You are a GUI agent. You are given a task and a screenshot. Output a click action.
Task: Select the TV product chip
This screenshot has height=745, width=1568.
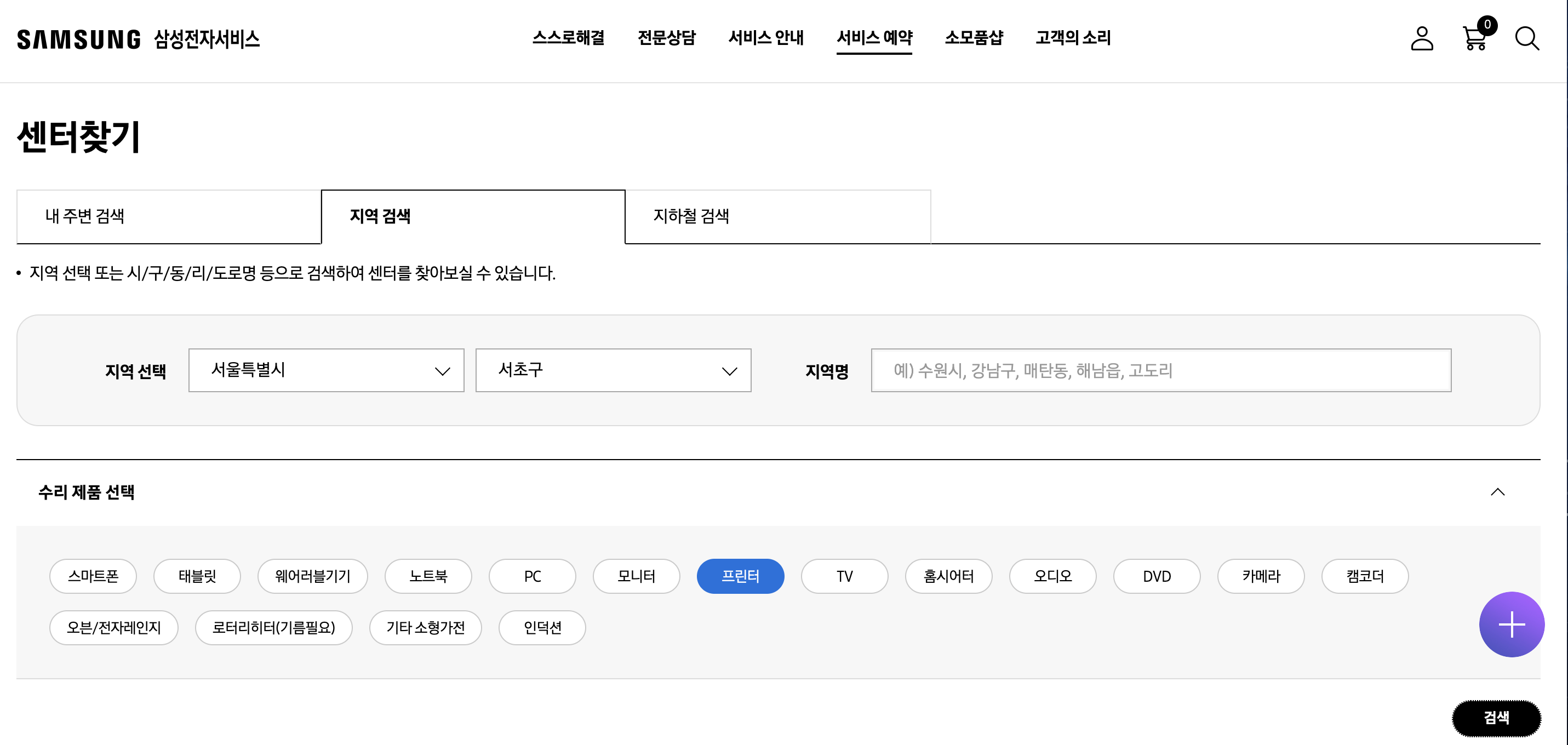[x=844, y=576]
